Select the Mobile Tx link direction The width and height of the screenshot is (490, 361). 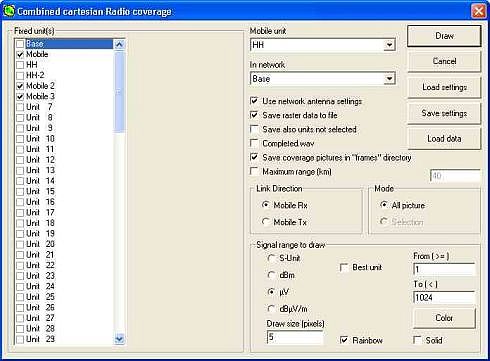pos(266,222)
